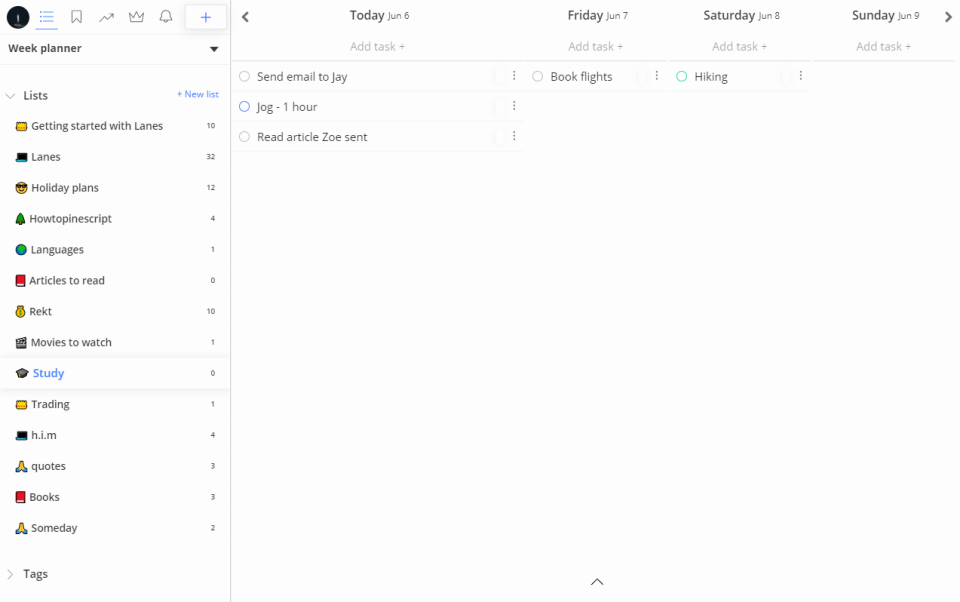The width and height of the screenshot is (960, 602).
Task: Open the Someday list
Action: 115,528
